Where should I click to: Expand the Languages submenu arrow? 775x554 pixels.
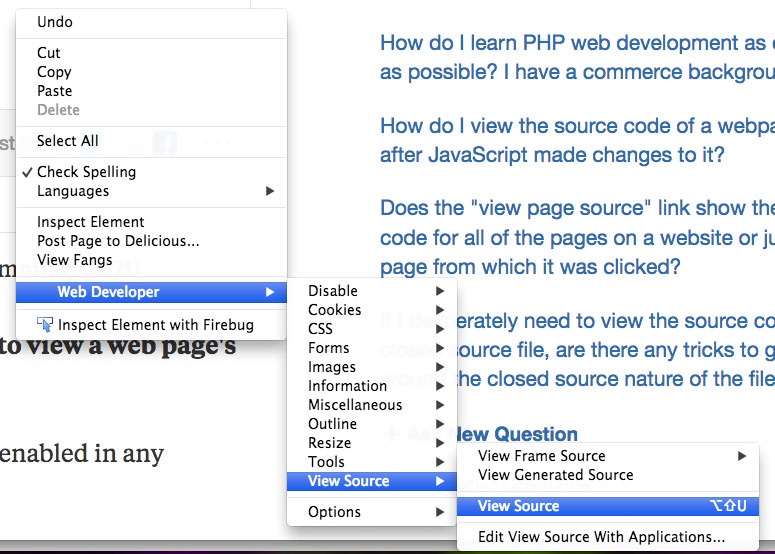click(x=269, y=191)
